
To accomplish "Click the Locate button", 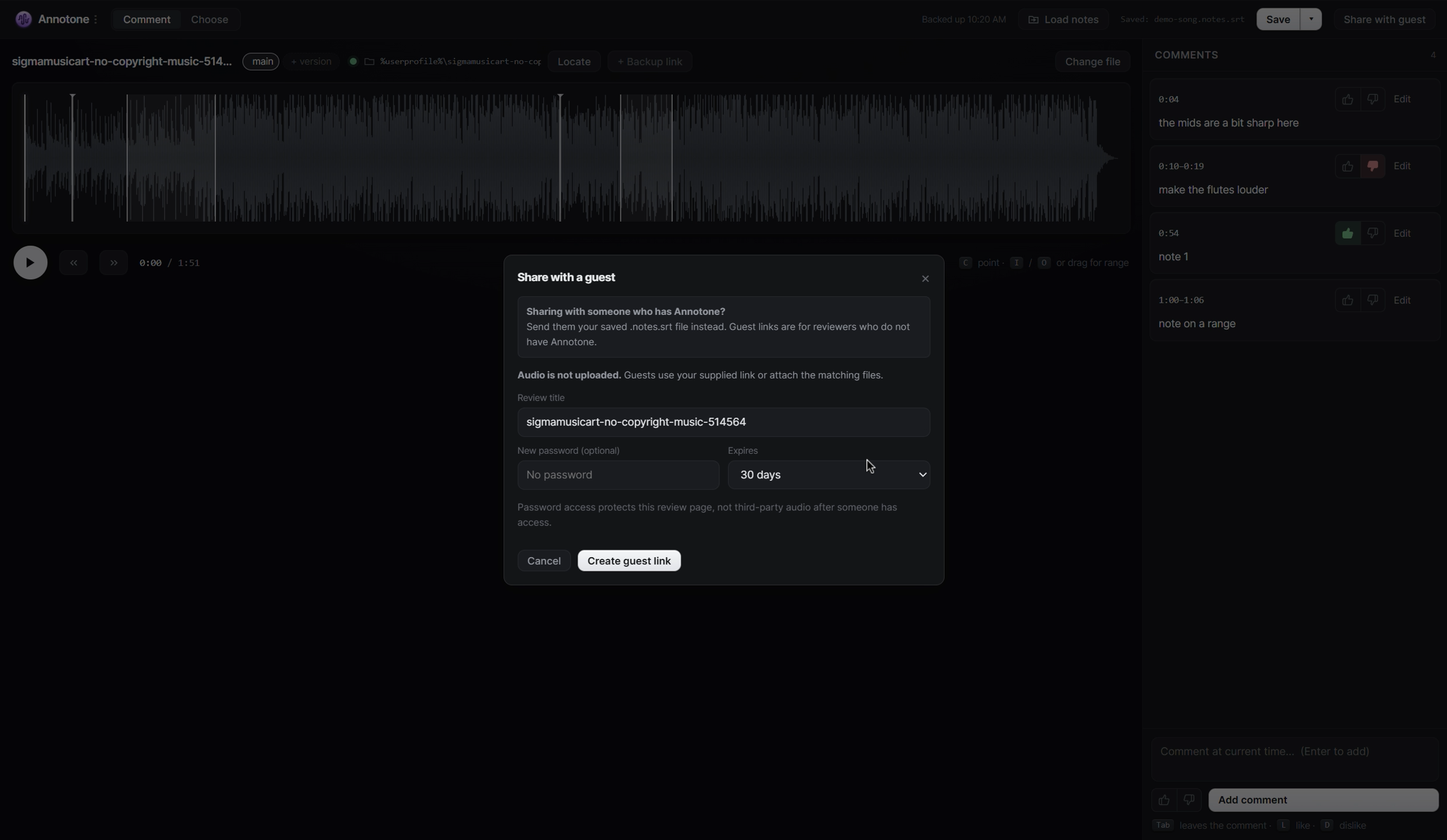I will pos(574,61).
